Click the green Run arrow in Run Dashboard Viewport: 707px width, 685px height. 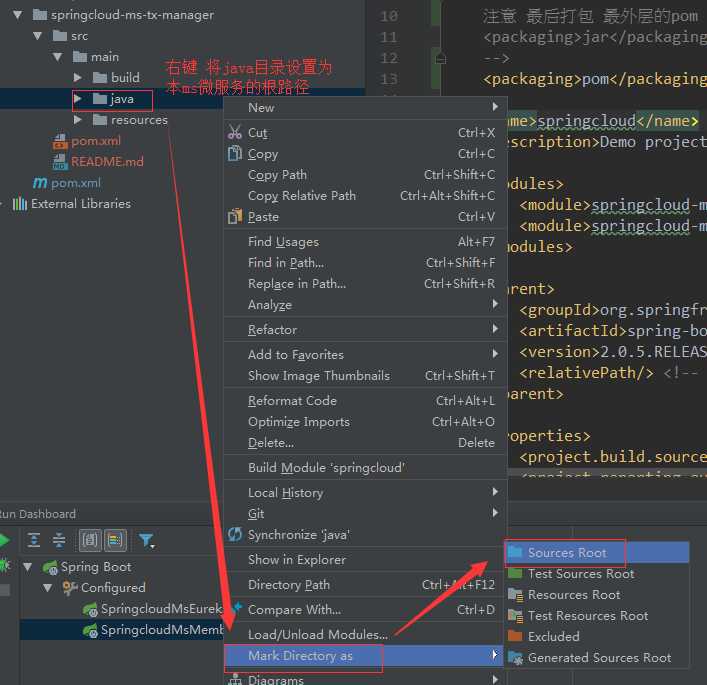(4, 540)
